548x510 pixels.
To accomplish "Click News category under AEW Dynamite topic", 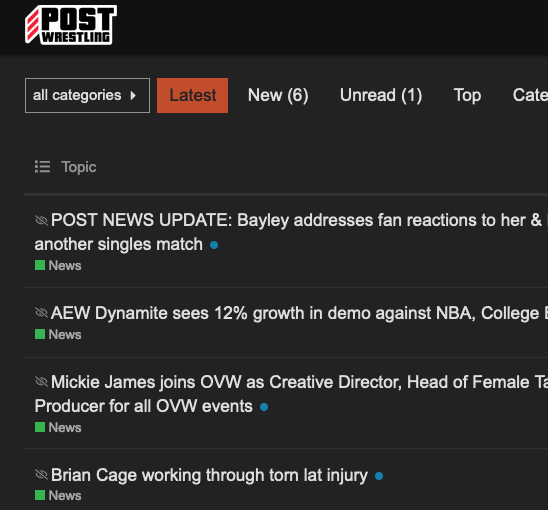I will pyautogui.click(x=58, y=334).
